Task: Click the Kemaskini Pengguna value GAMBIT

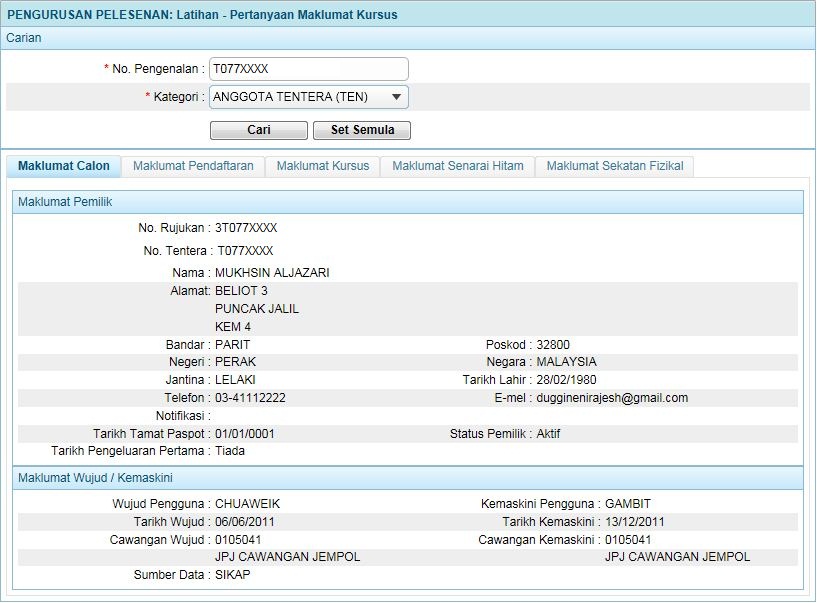Action: [627, 504]
